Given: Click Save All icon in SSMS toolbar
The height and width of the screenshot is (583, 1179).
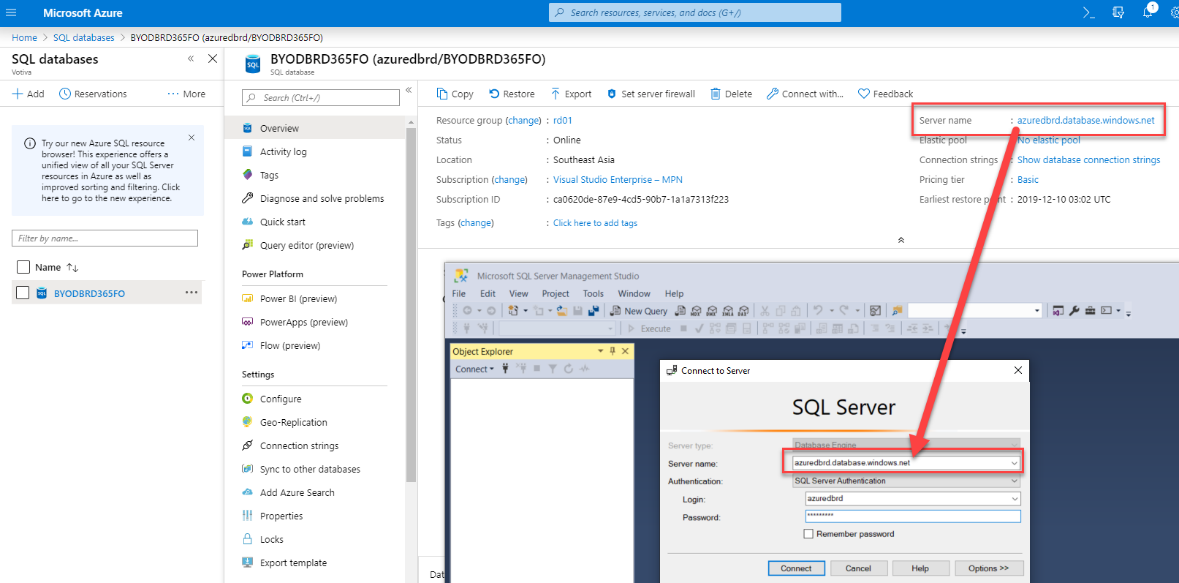Looking at the screenshot, I should point(594,311).
